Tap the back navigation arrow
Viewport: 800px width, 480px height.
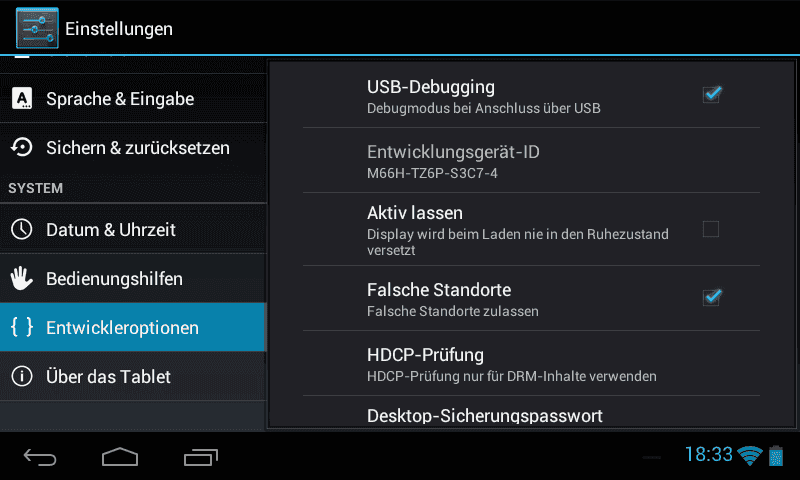point(40,457)
